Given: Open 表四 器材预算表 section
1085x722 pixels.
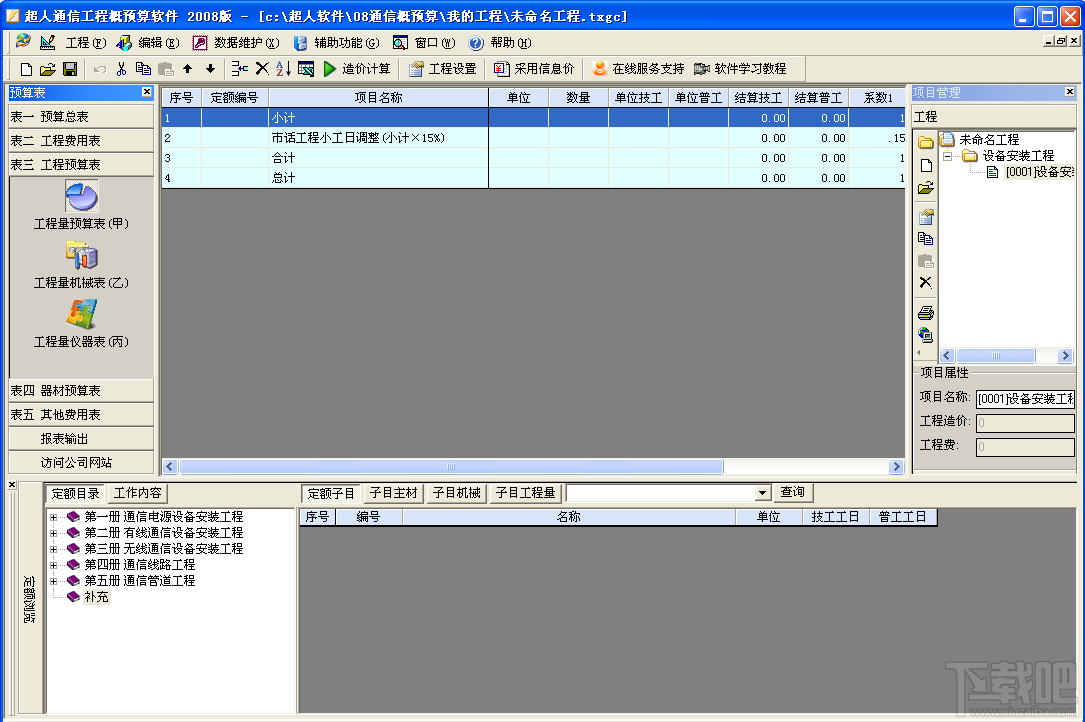Looking at the screenshot, I should coord(81,390).
